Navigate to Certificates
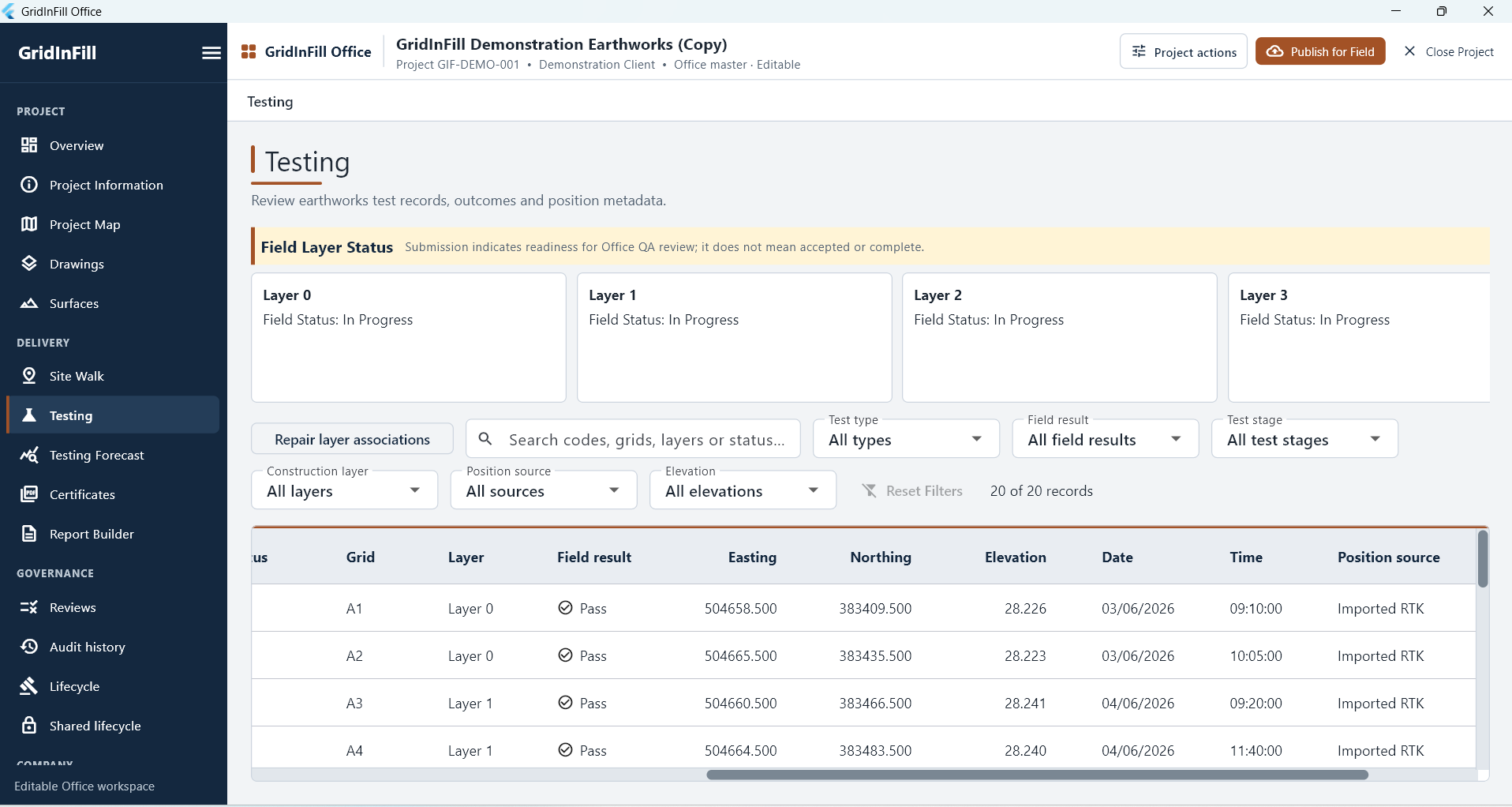This screenshot has height=807, width=1512. [113, 494]
